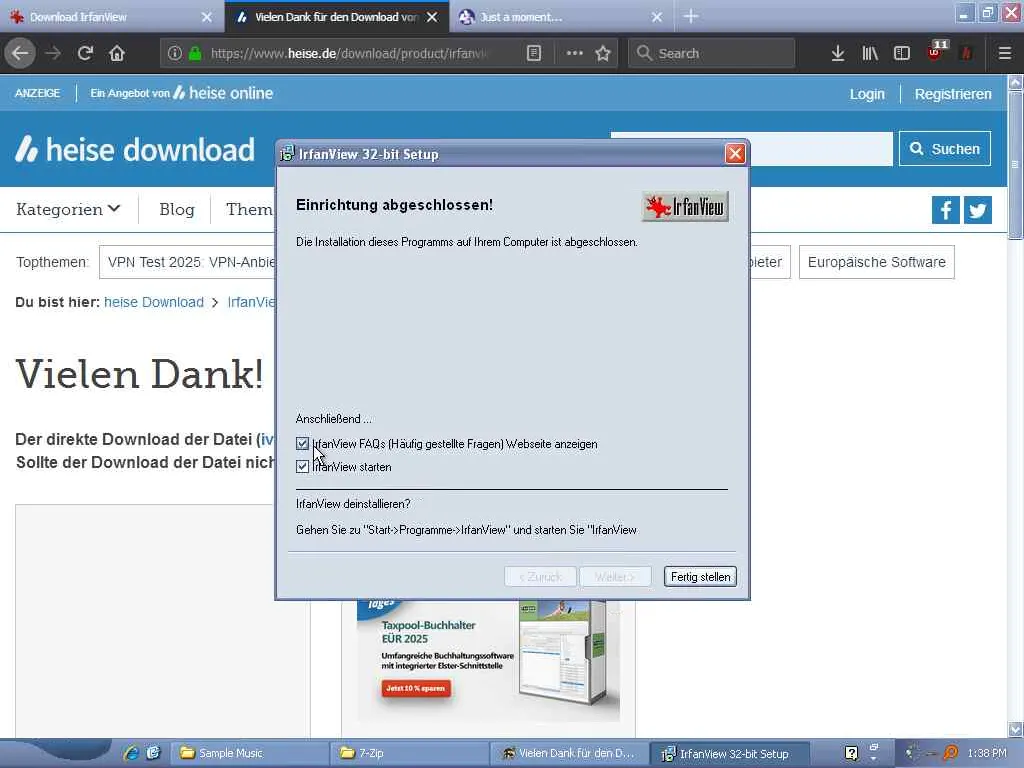Click Fertig stellen button
Viewport: 1024px width, 768px height.
pos(700,577)
